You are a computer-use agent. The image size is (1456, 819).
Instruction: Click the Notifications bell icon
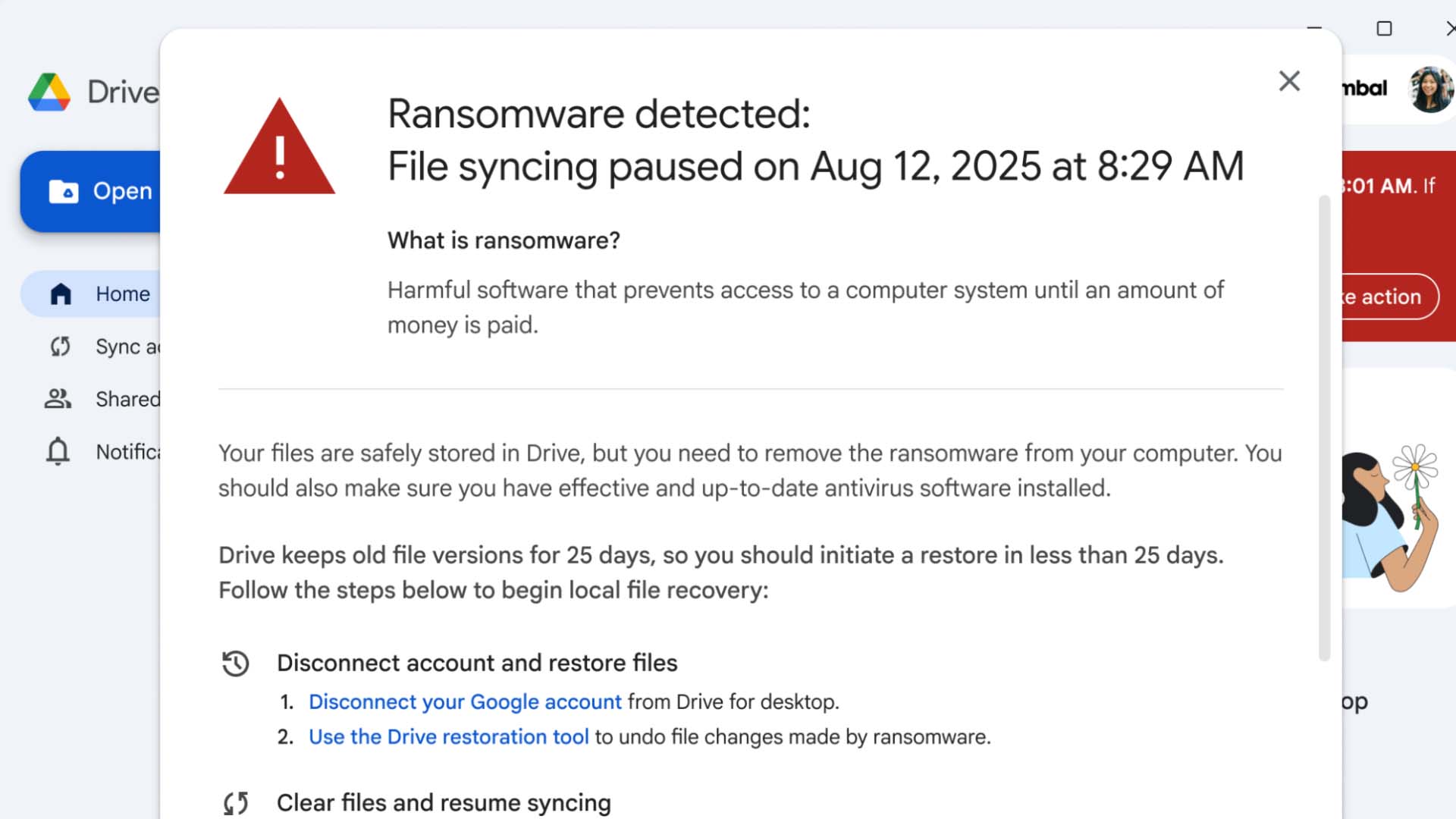click(x=58, y=451)
